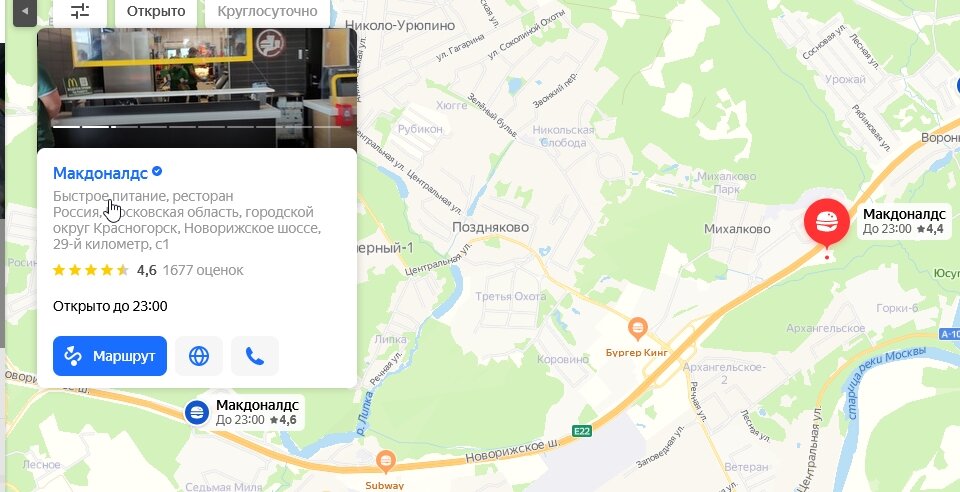The width and height of the screenshot is (960, 492).
Task: Click the phone call icon
Action: [x=255, y=356]
